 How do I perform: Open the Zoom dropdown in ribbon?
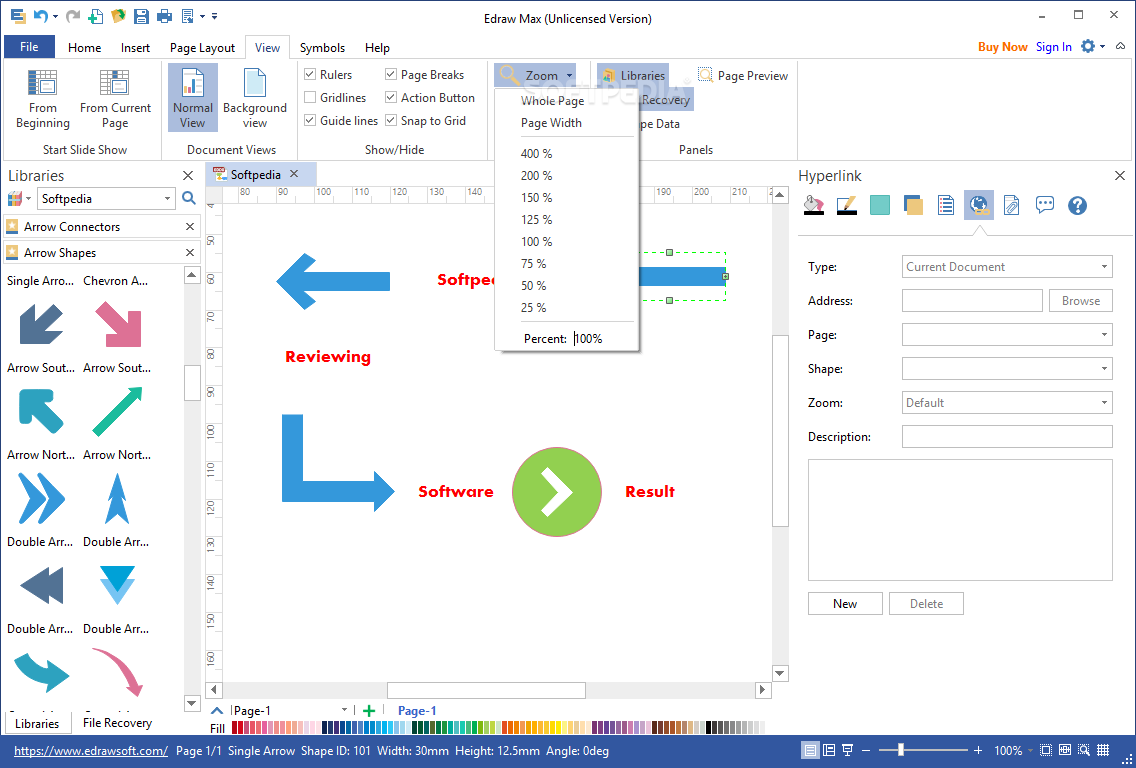point(535,75)
